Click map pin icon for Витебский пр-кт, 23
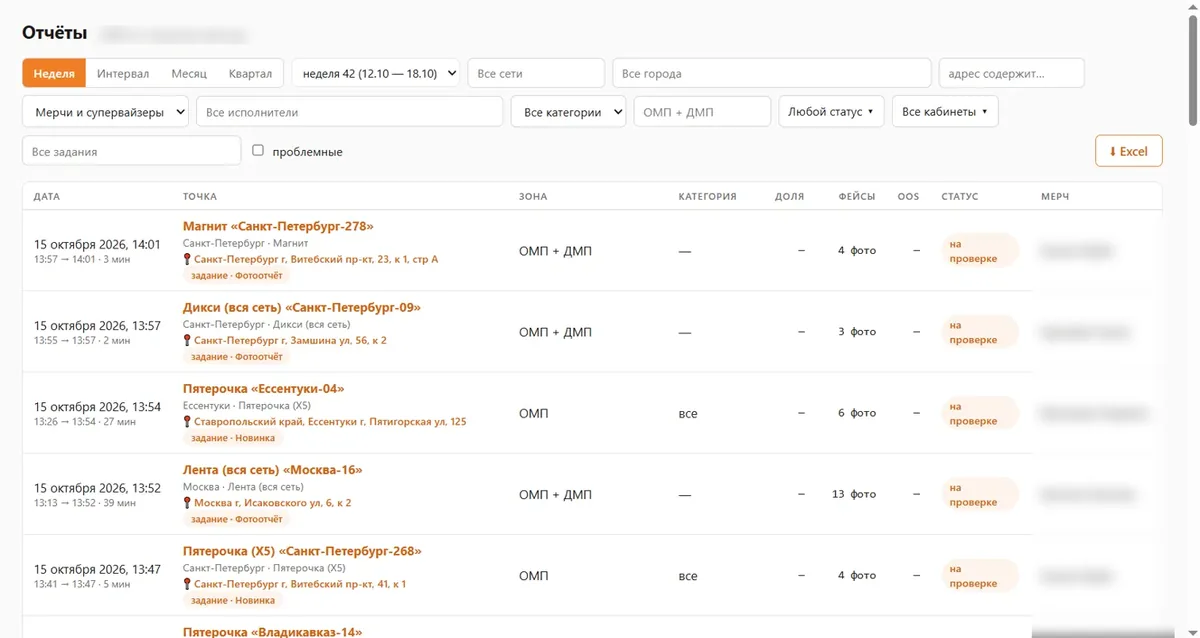 point(187,259)
